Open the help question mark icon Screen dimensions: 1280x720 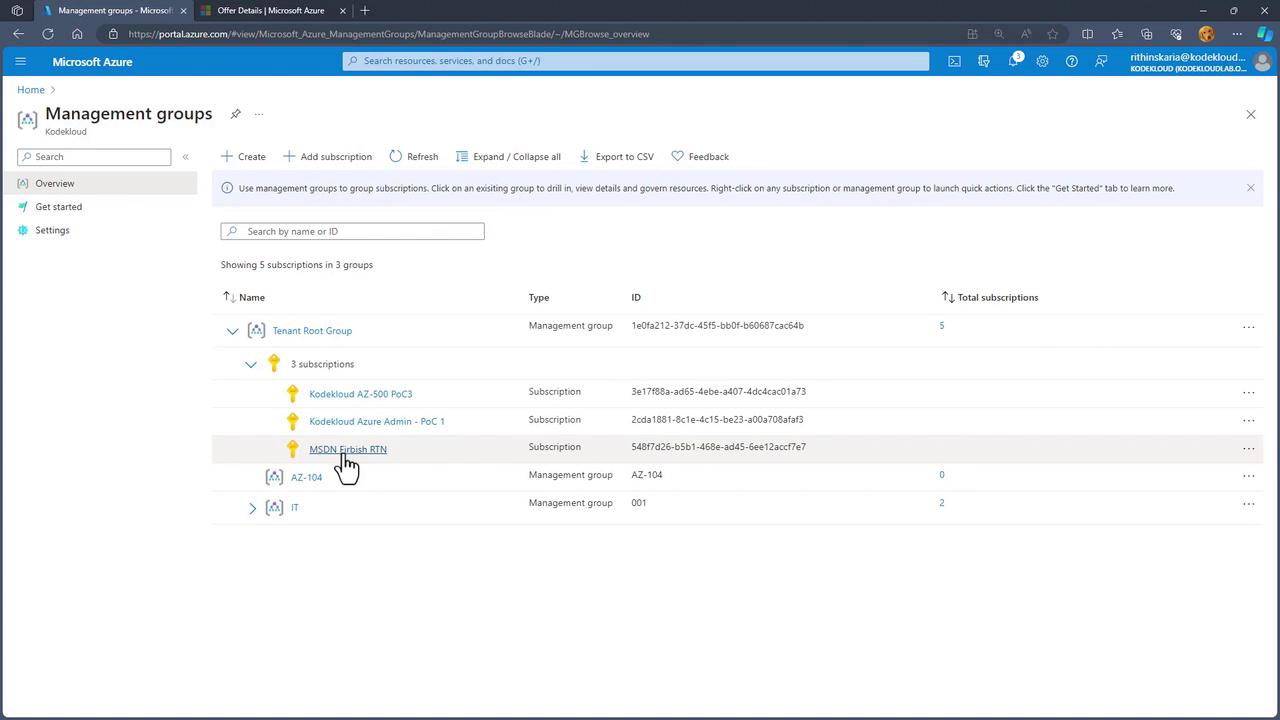point(1071,61)
